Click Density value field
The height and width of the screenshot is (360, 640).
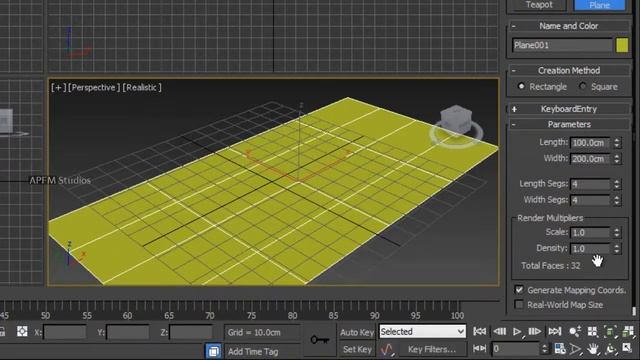coord(590,249)
